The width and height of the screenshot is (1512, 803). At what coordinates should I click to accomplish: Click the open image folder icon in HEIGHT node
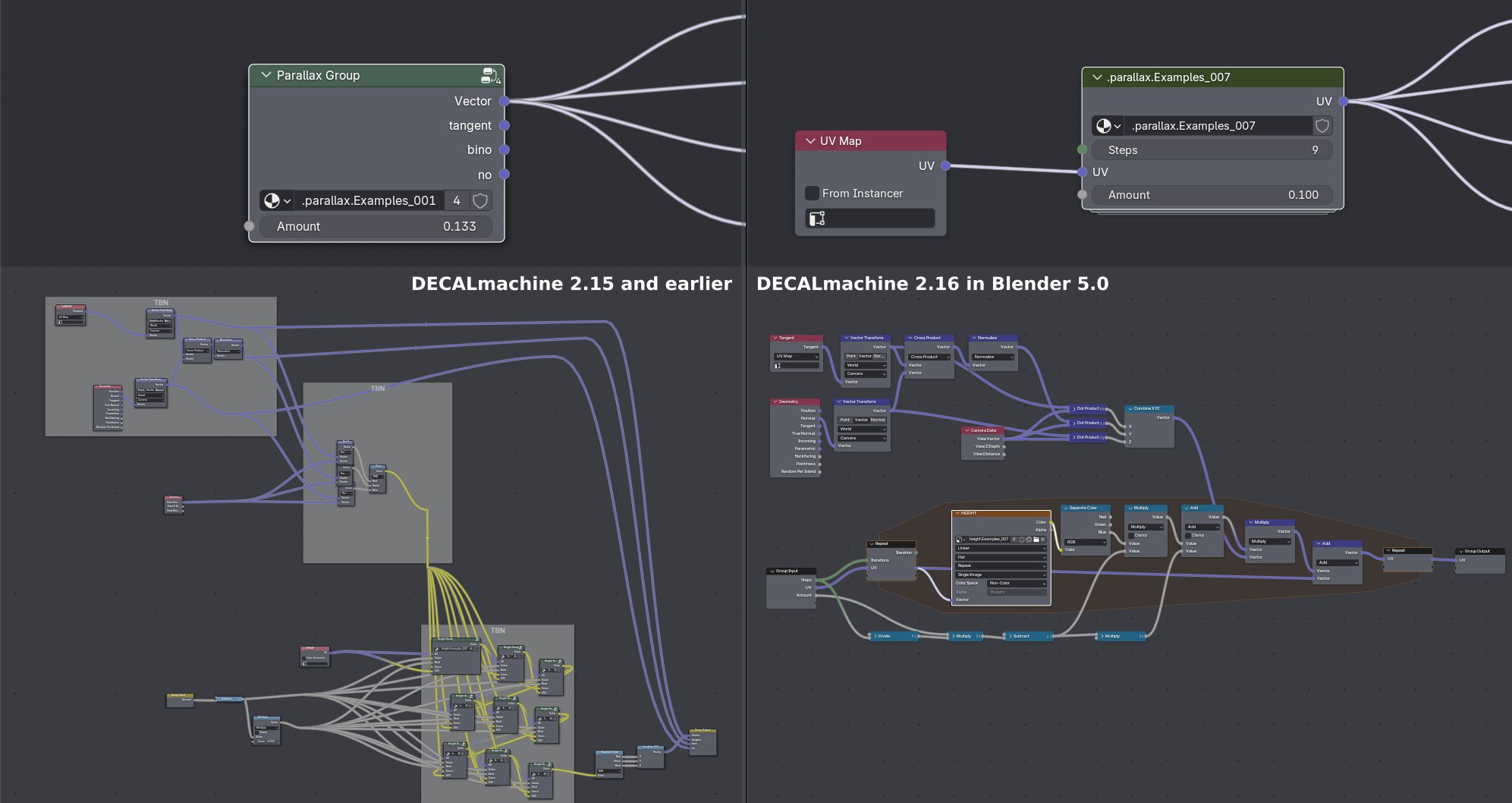click(x=1036, y=540)
